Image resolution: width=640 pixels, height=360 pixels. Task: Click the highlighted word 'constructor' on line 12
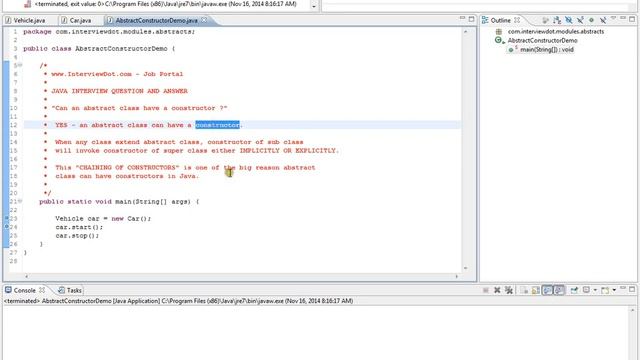[218, 125]
